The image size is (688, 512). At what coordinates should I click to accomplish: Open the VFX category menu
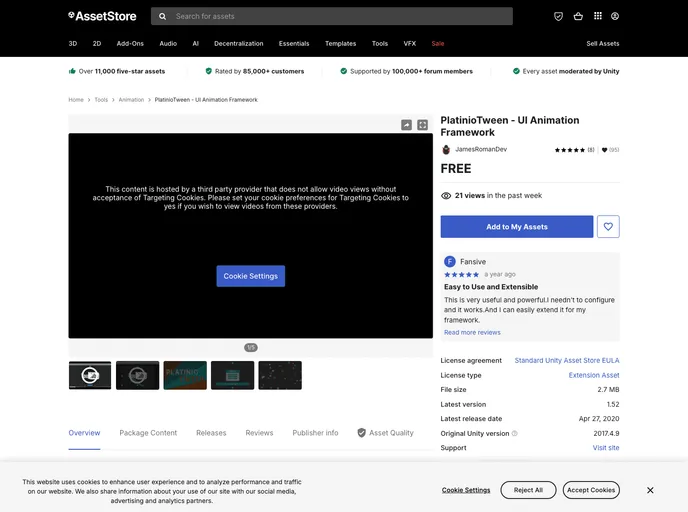click(410, 43)
